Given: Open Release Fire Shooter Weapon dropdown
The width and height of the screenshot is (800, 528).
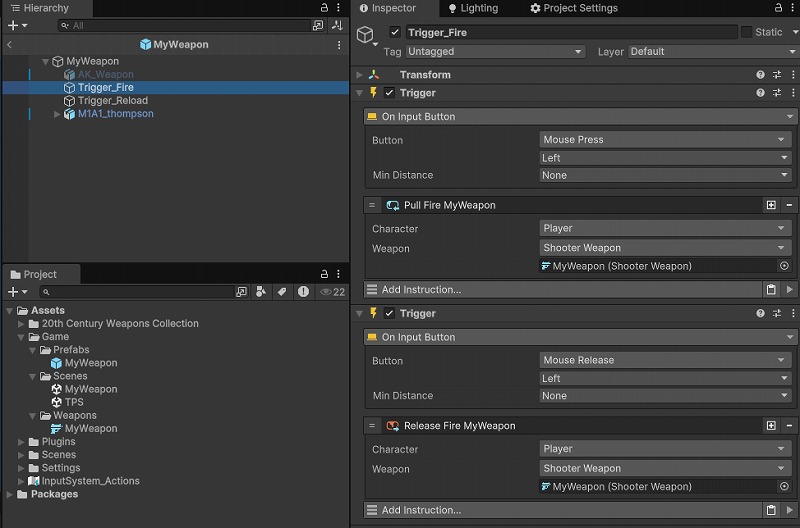Looking at the screenshot, I should 665,468.
